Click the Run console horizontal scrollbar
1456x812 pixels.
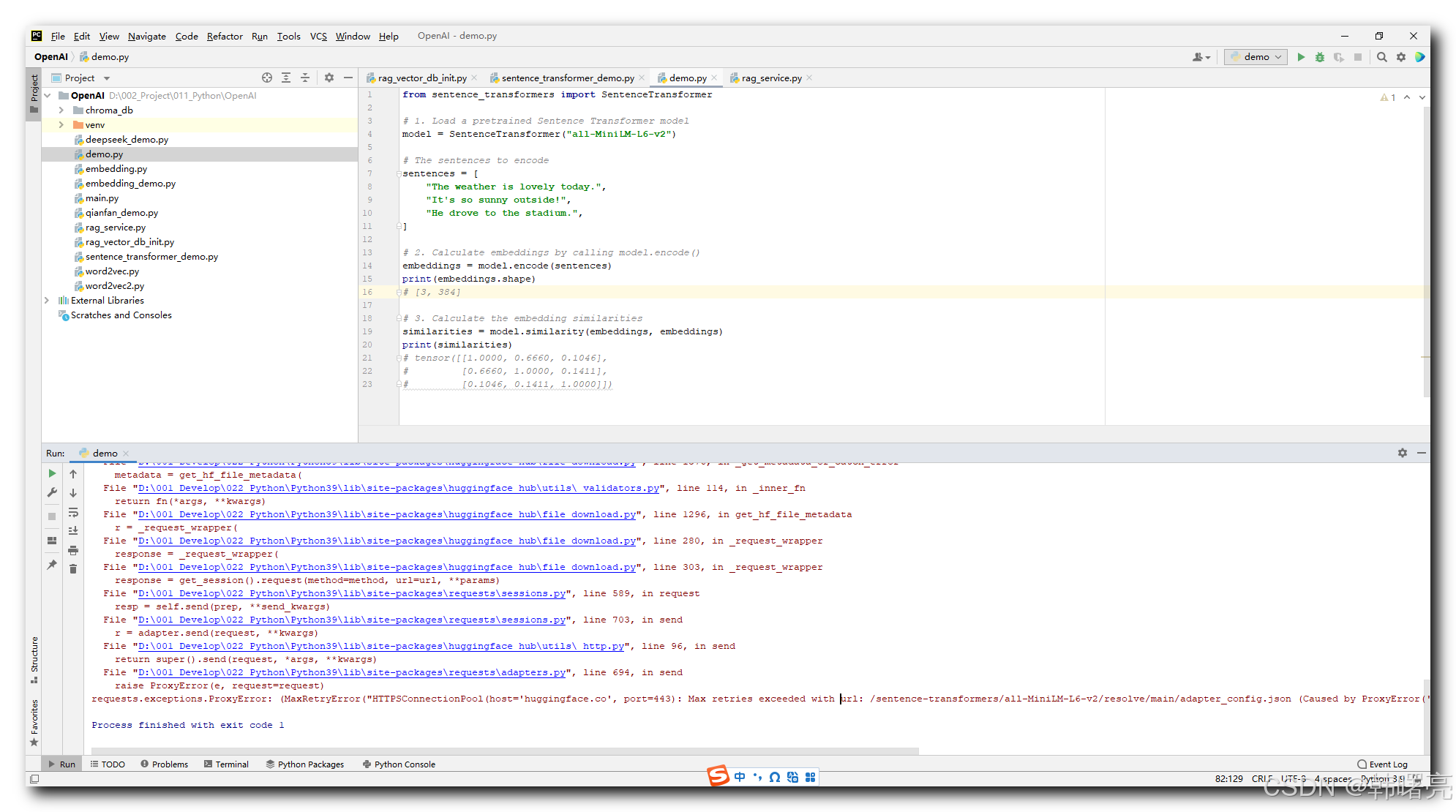[x=505, y=751]
